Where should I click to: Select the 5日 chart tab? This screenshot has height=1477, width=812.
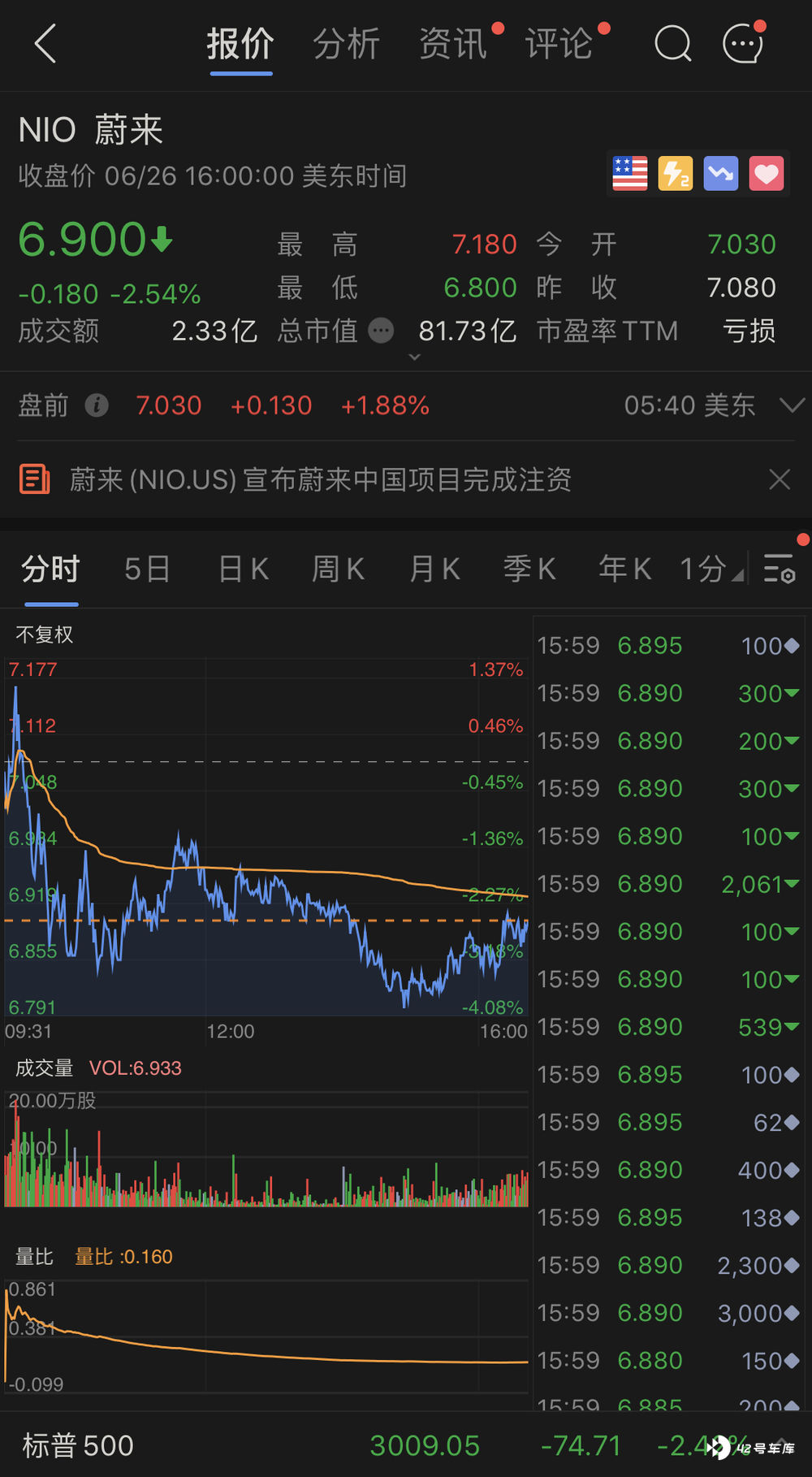pyautogui.click(x=148, y=569)
